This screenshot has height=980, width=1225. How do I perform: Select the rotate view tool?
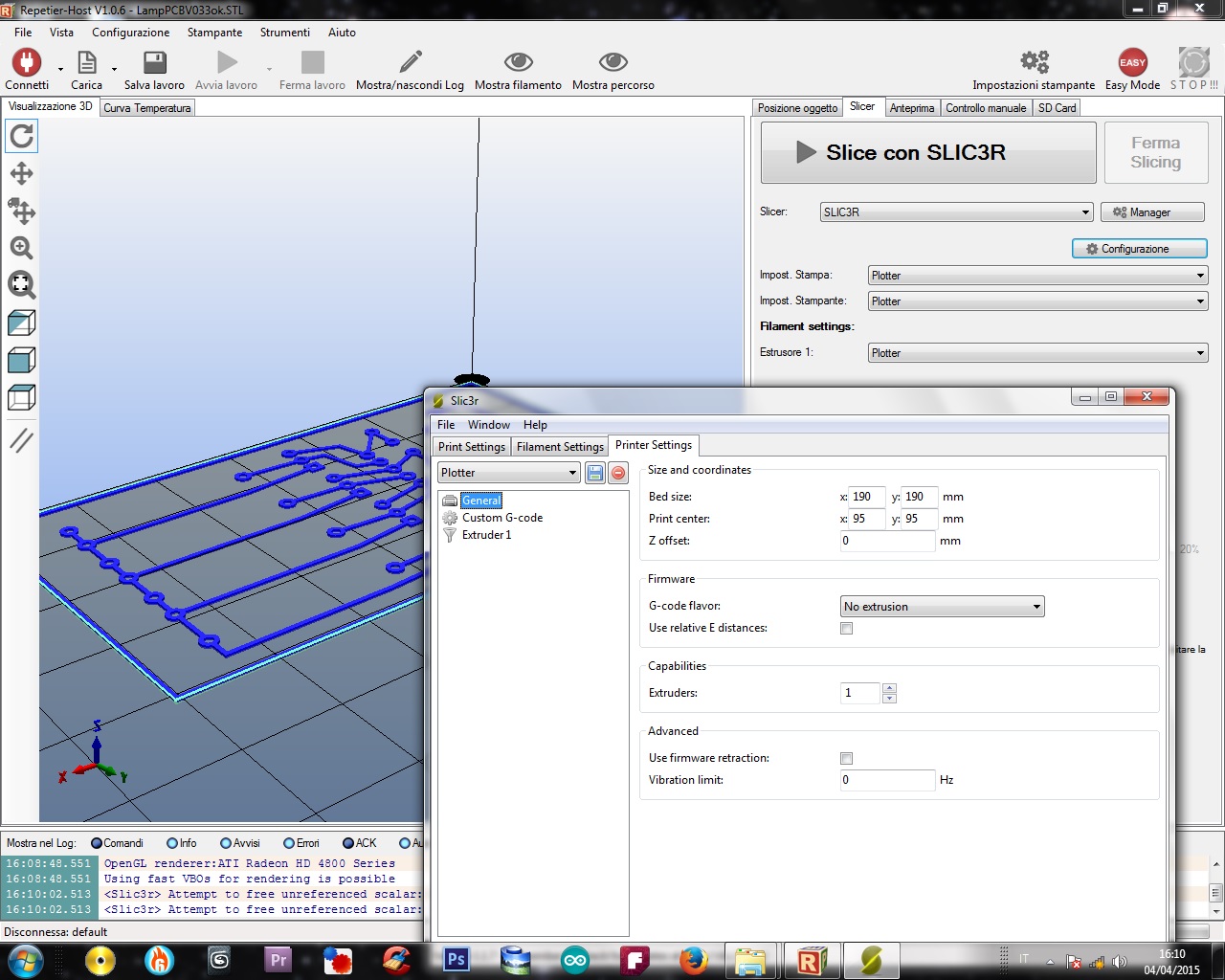[21, 137]
